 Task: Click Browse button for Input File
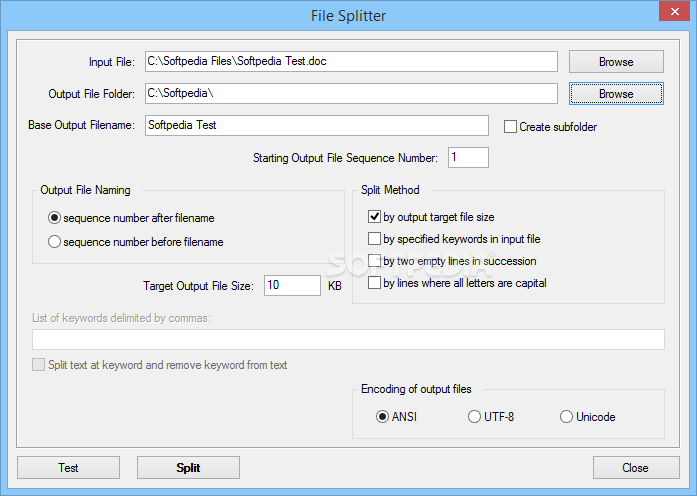pyautogui.click(x=616, y=61)
